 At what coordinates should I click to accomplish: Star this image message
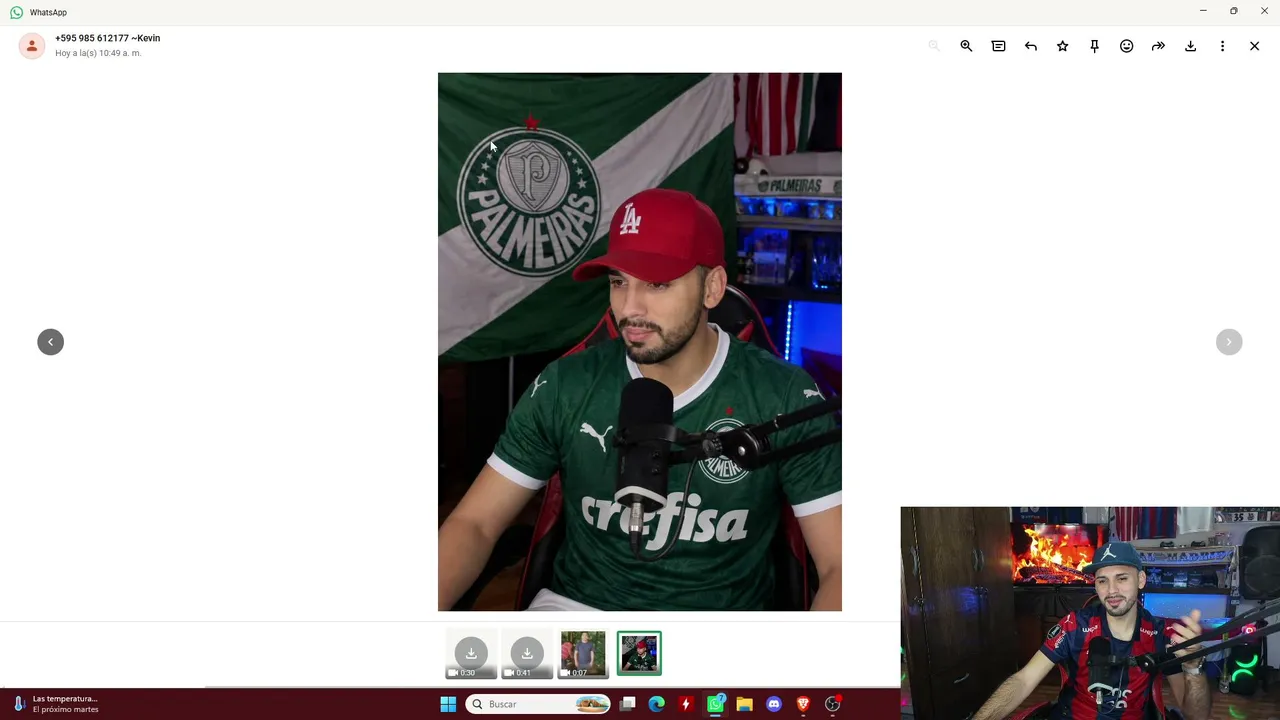(x=1062, y=46)
